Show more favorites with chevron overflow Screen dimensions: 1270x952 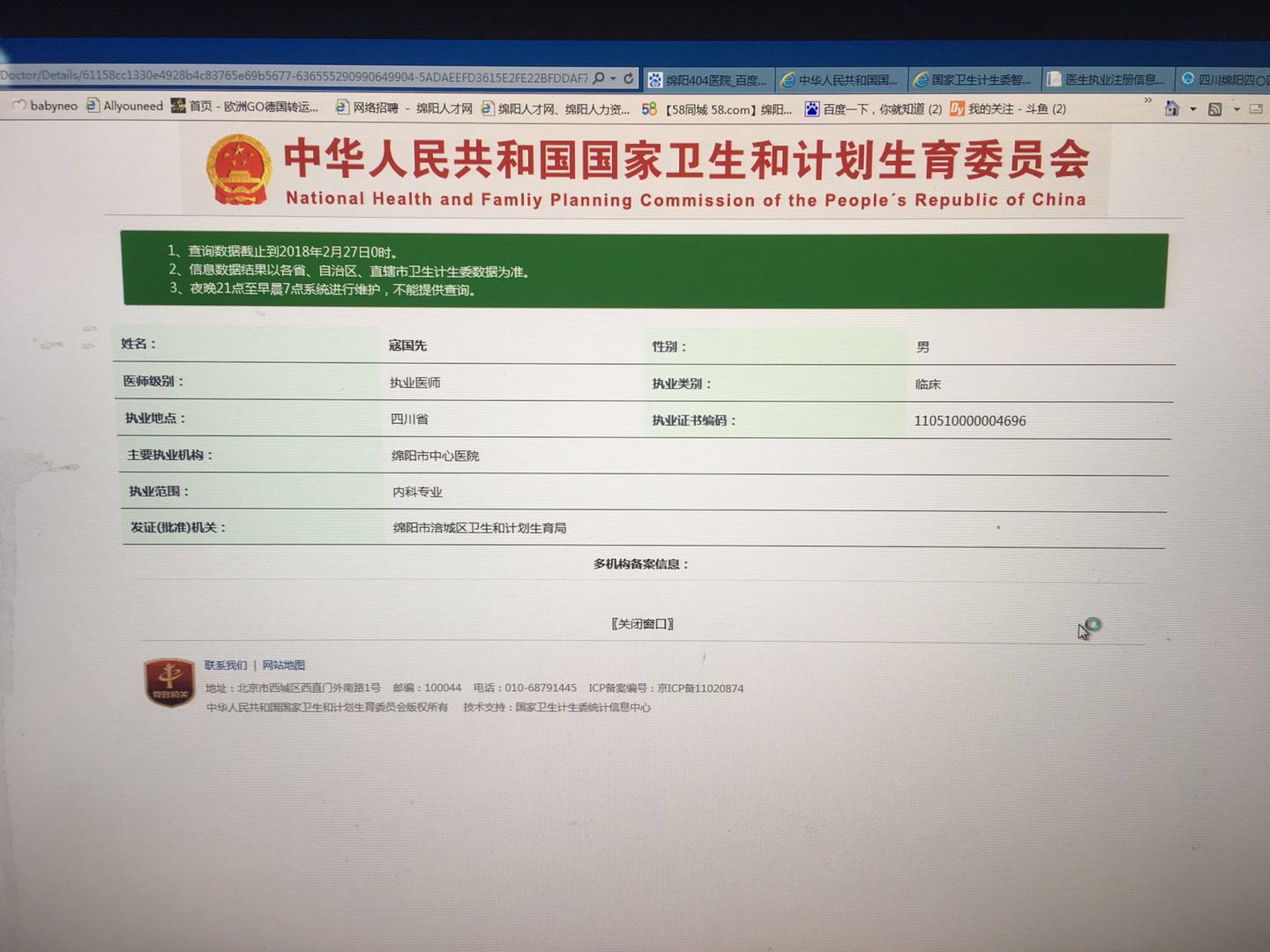pos(1147,100)
